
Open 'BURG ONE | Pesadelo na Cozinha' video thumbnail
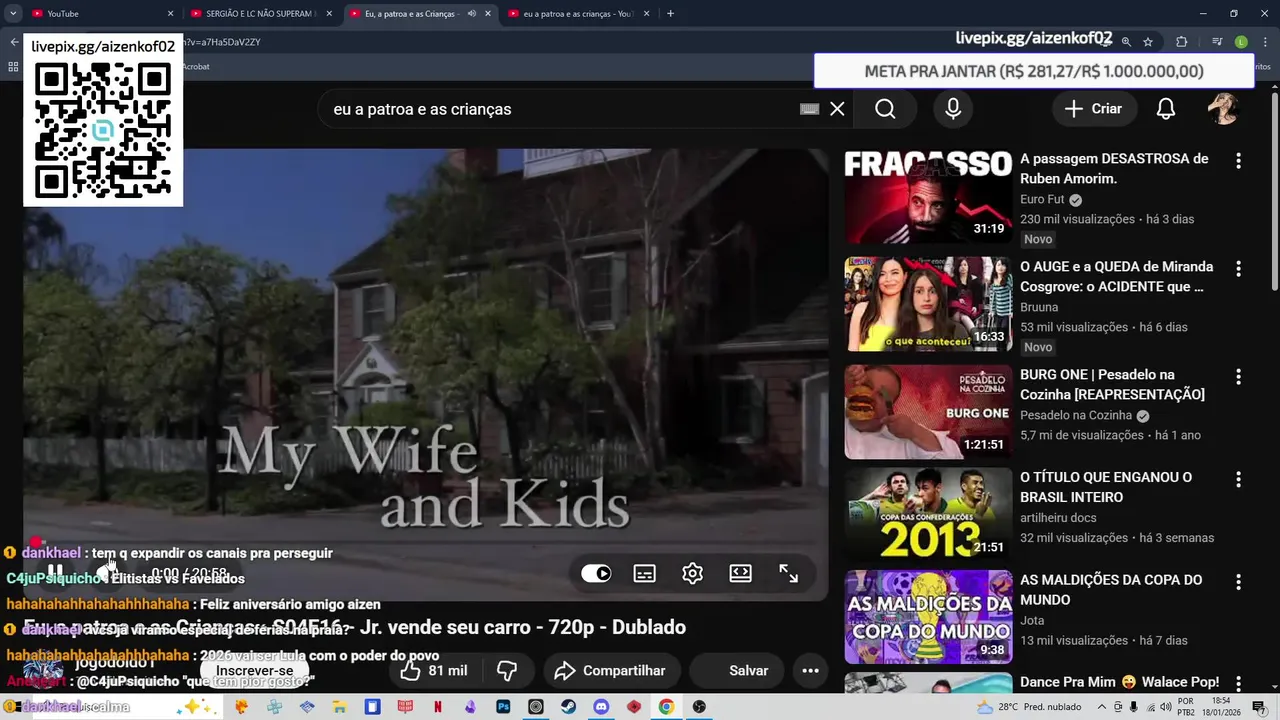(x=928, y=412)
